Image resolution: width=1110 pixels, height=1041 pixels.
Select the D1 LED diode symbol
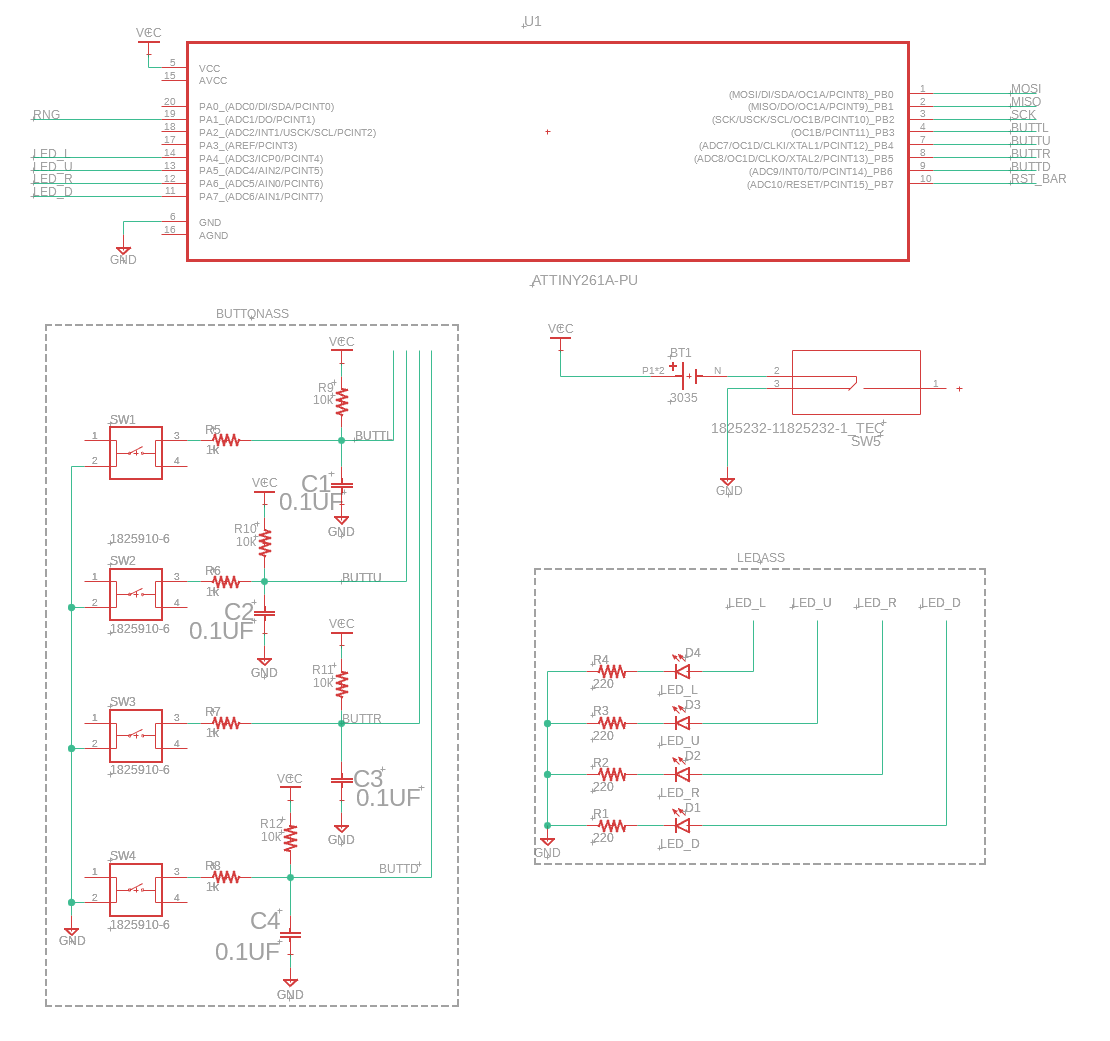tap(682, 824)
